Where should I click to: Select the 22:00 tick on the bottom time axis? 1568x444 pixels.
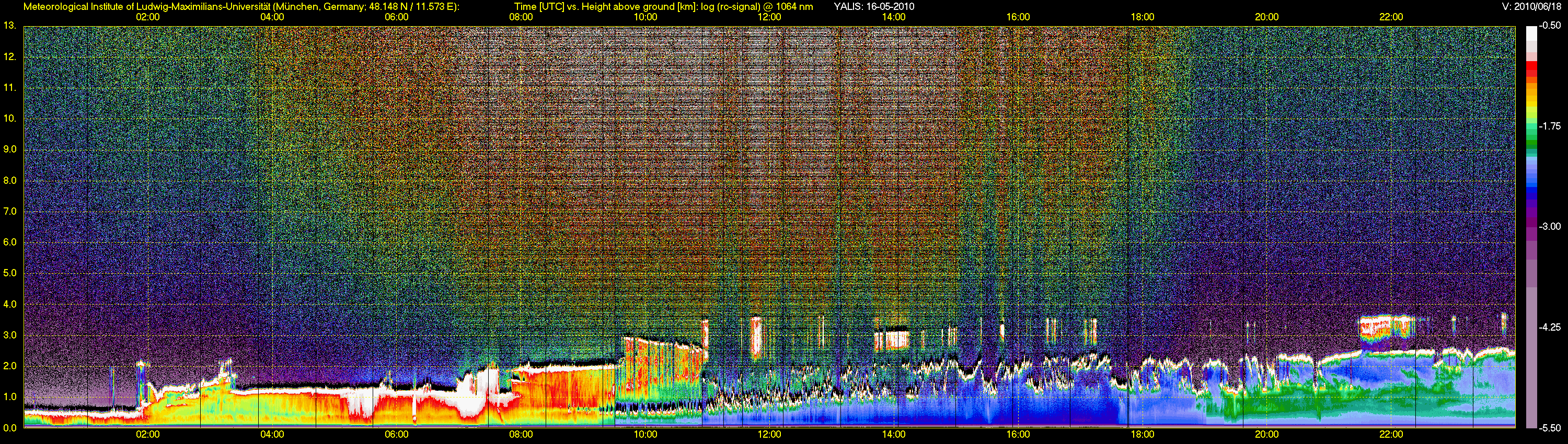pyautogui.click(x=1391, y=434)
